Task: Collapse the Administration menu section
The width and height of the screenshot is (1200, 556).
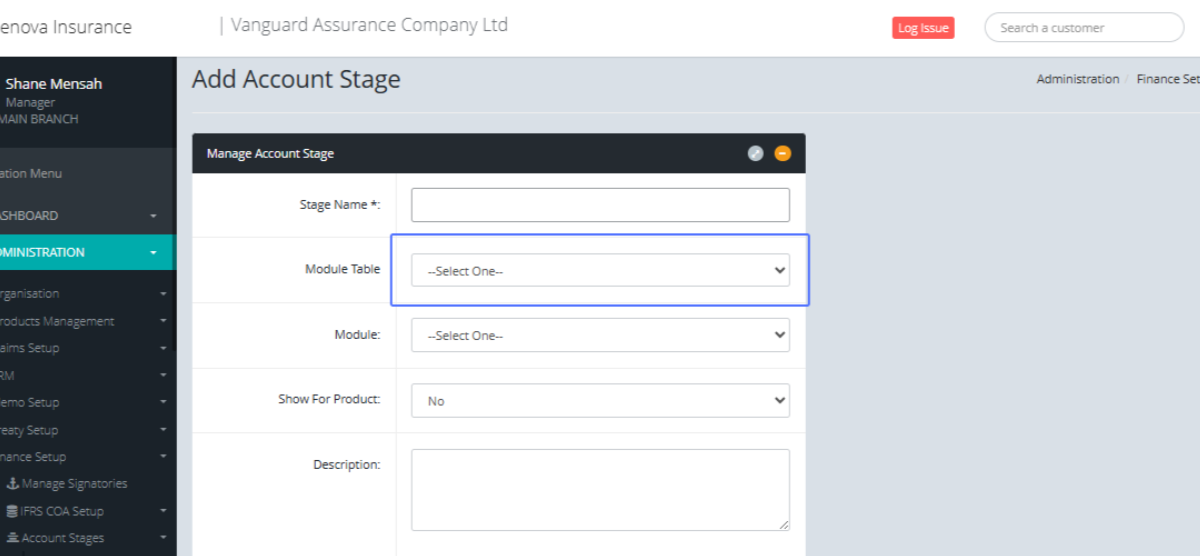Action: pos(80,253)
